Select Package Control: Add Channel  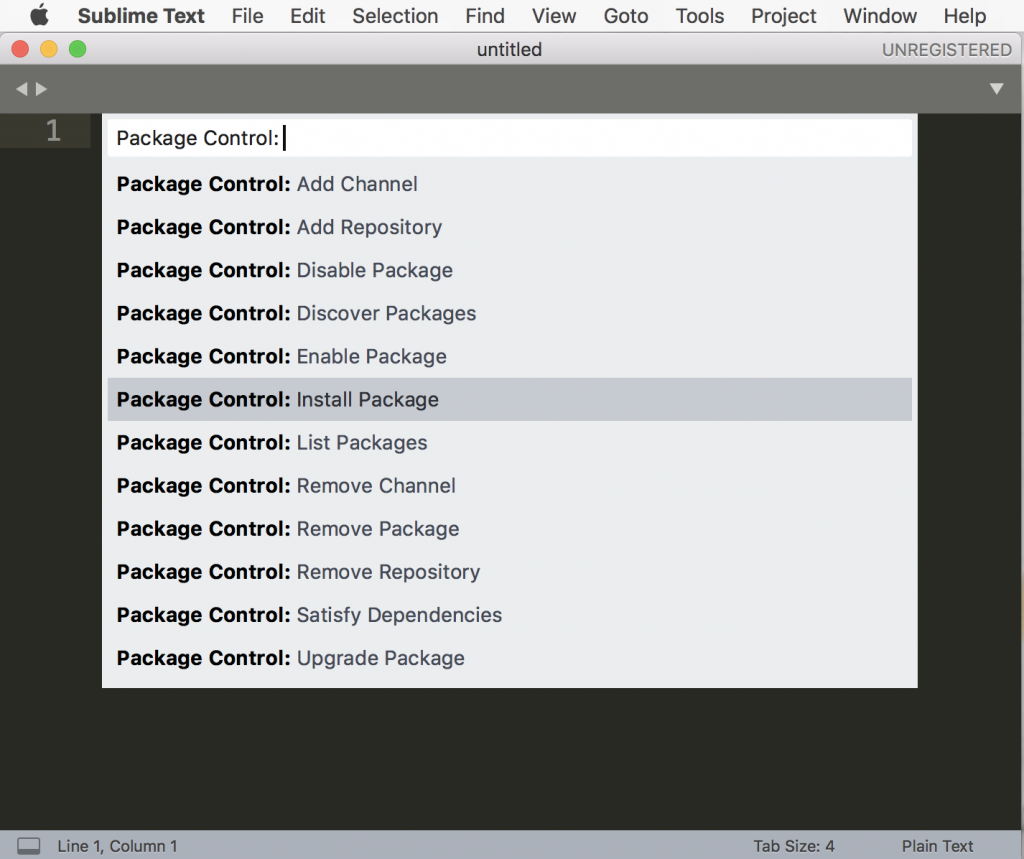(509, 184)
